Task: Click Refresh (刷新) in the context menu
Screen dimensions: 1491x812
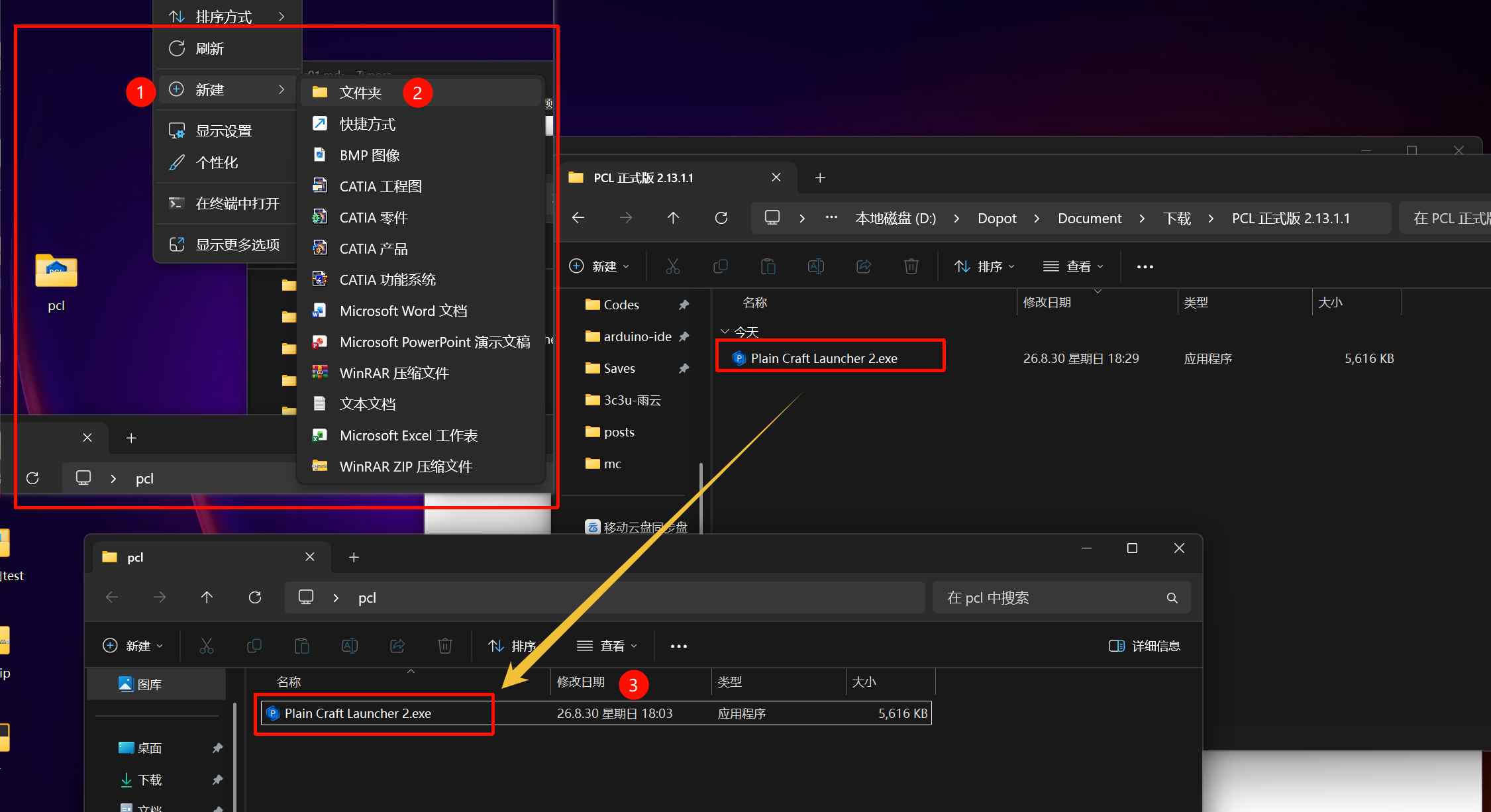Action: [x=227, y=48]
